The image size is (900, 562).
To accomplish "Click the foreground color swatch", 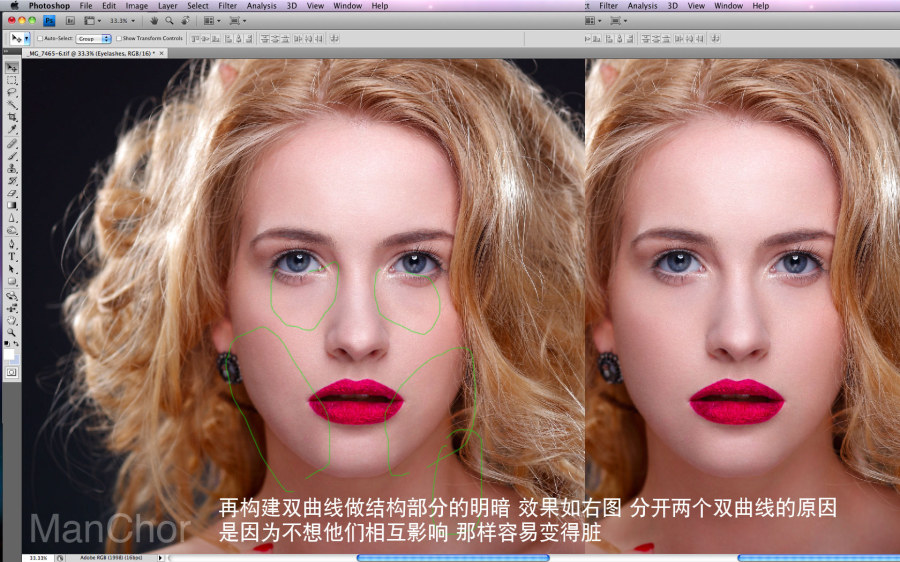I will coord(9,355).
